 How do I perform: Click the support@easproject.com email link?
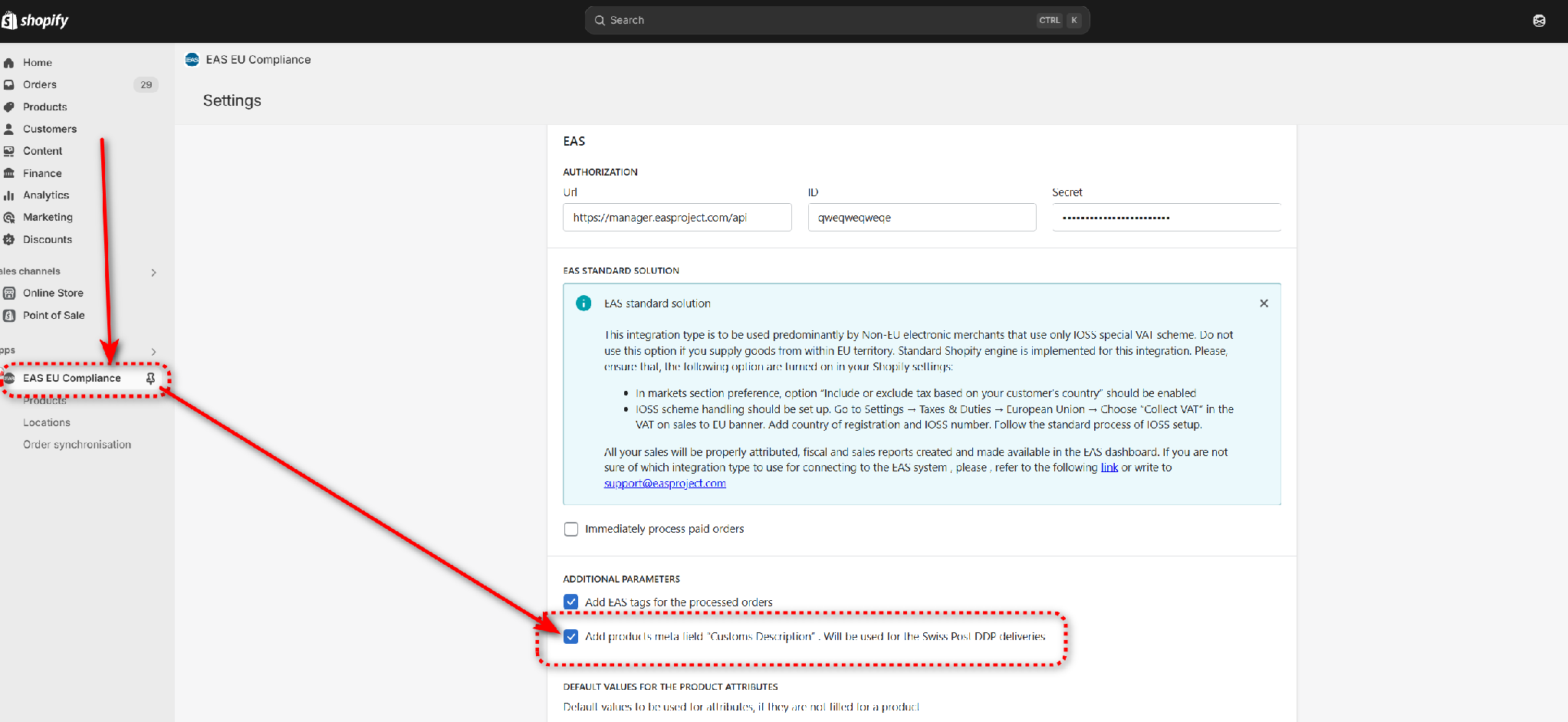click(665, 484)
